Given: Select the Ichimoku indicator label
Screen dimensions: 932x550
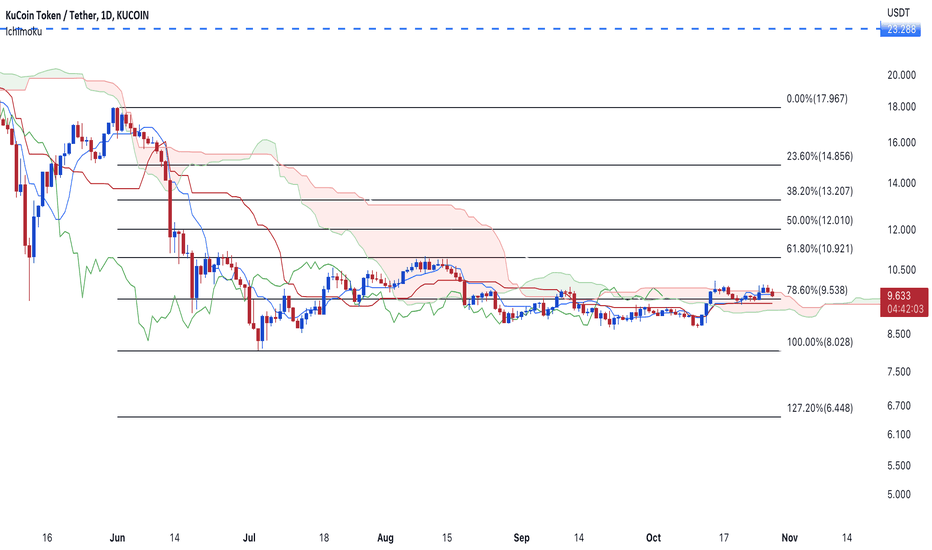Looking at the screenshot, I should [x=24, y=32].
